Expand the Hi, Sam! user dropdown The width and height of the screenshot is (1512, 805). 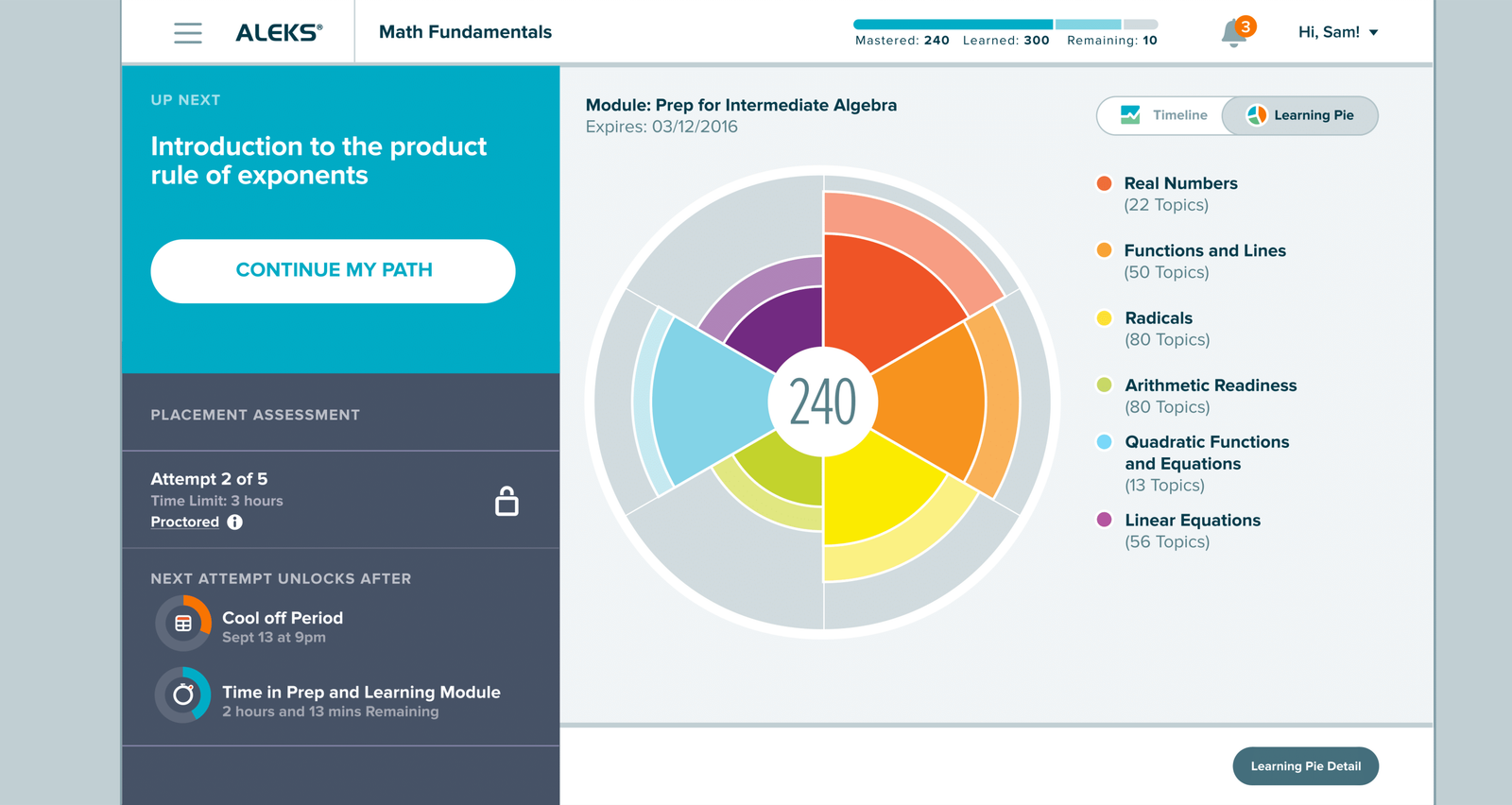point(1338,32)
